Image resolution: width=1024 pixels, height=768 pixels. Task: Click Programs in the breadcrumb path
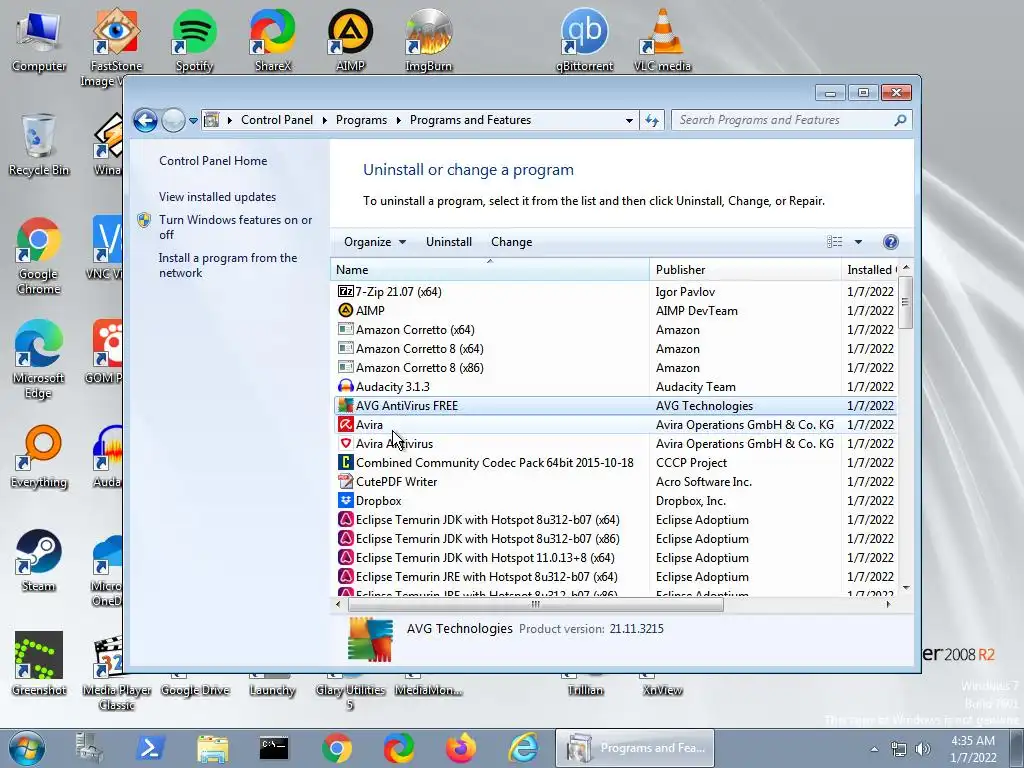361,120
